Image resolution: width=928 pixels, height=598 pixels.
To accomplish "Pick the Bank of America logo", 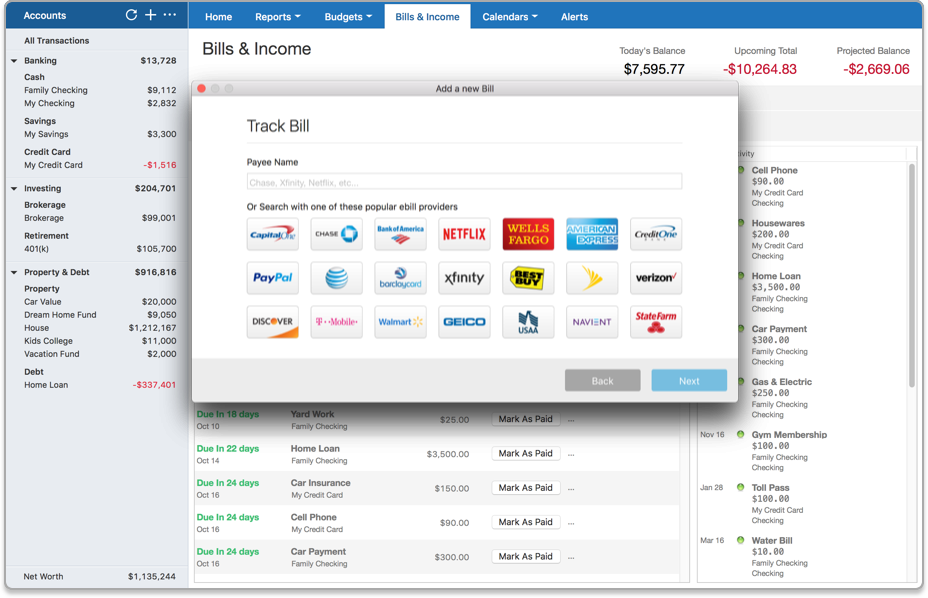I will tap(401, 234).
